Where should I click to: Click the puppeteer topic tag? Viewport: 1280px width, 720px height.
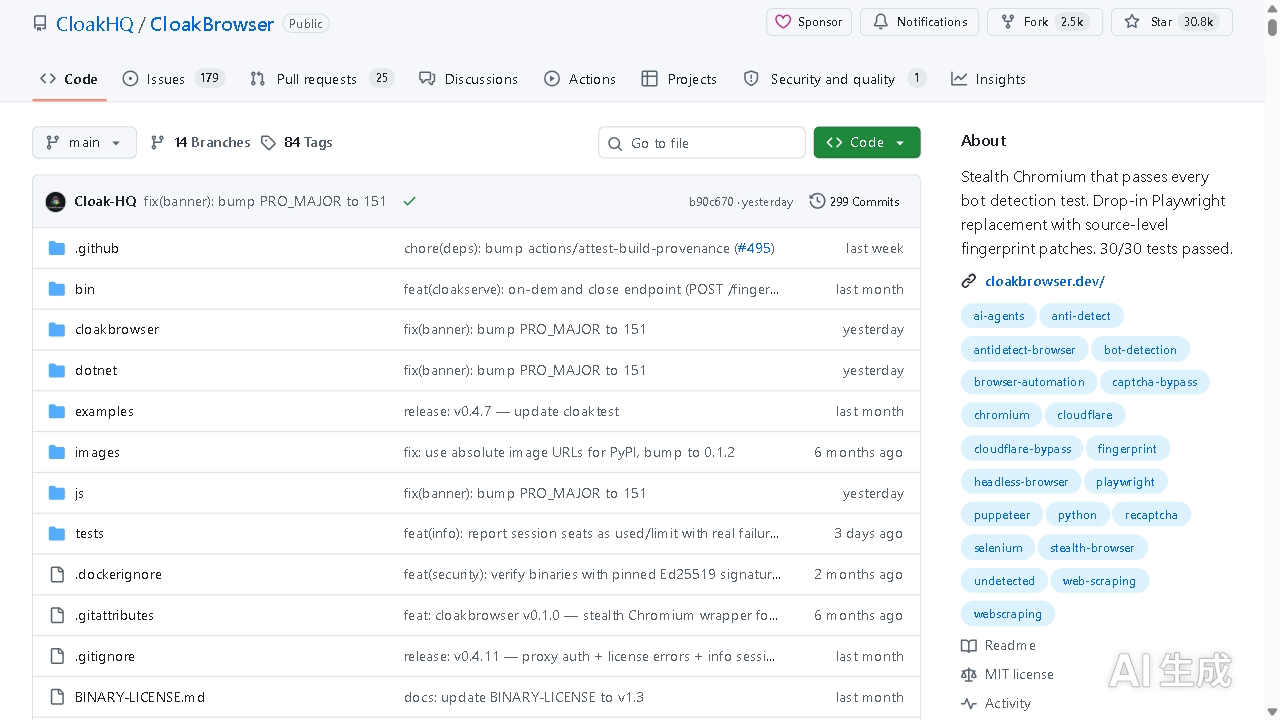point(1002,515)
